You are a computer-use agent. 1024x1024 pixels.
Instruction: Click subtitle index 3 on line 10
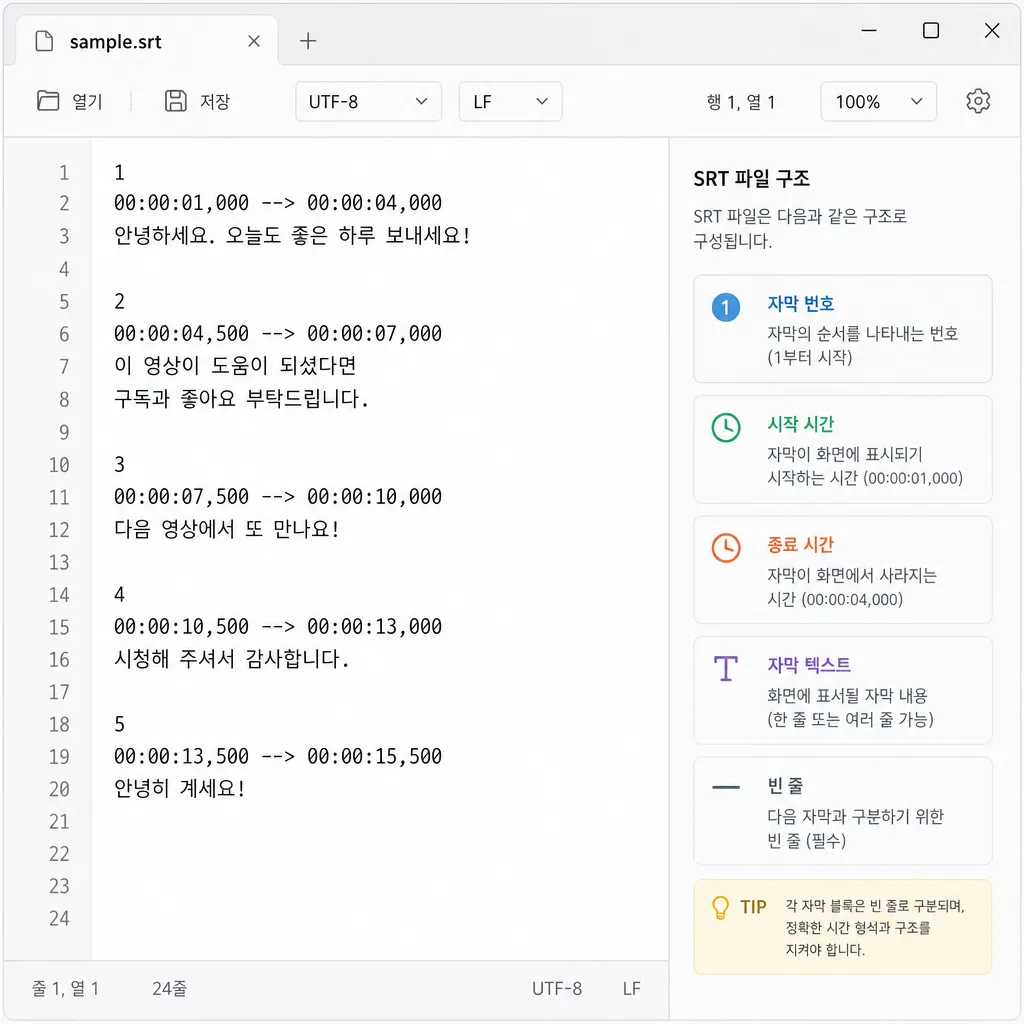point(119,464)
